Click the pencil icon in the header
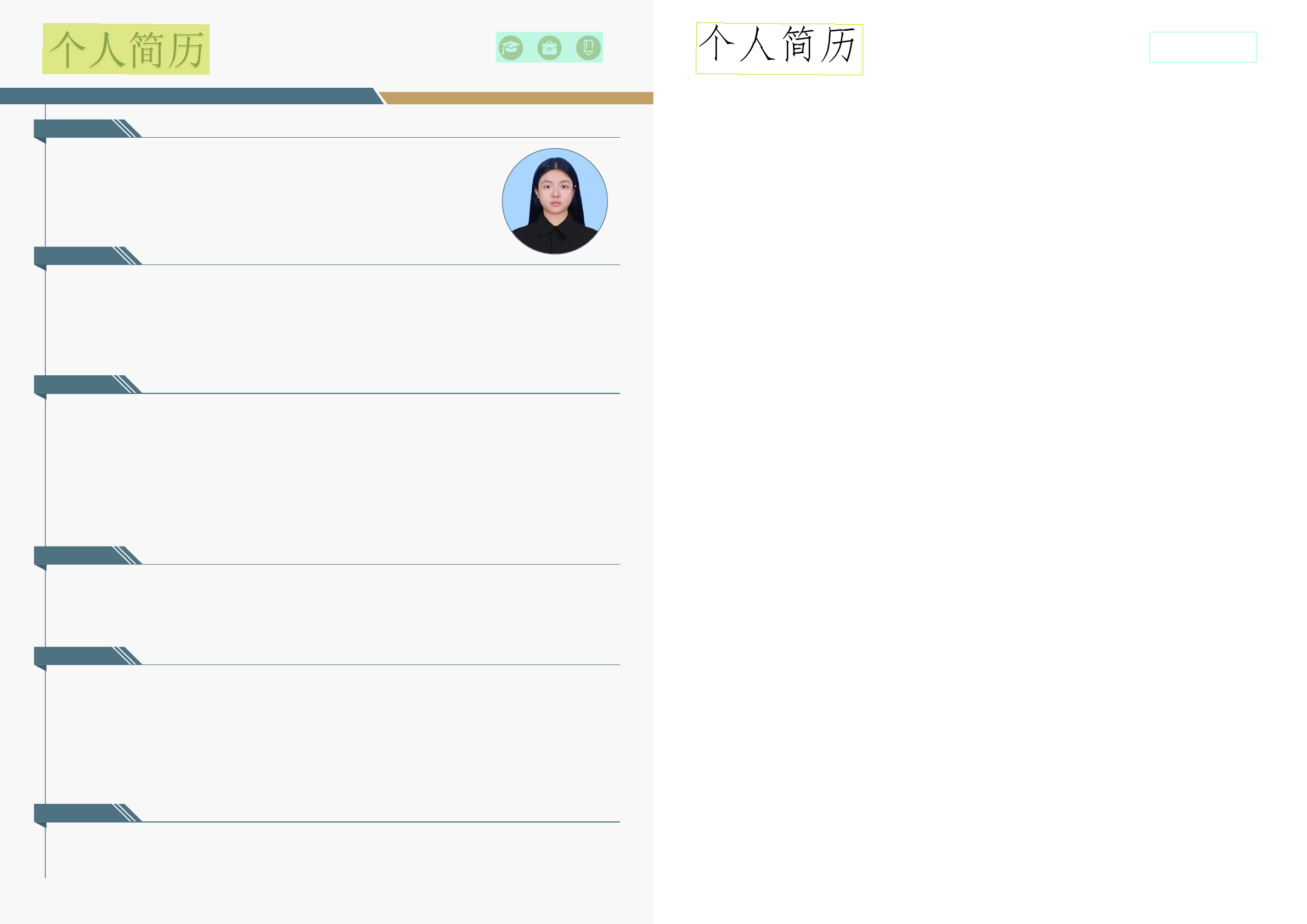This screenshot has height=924, width=1307. pyautogui.click(x=588, y=48)
